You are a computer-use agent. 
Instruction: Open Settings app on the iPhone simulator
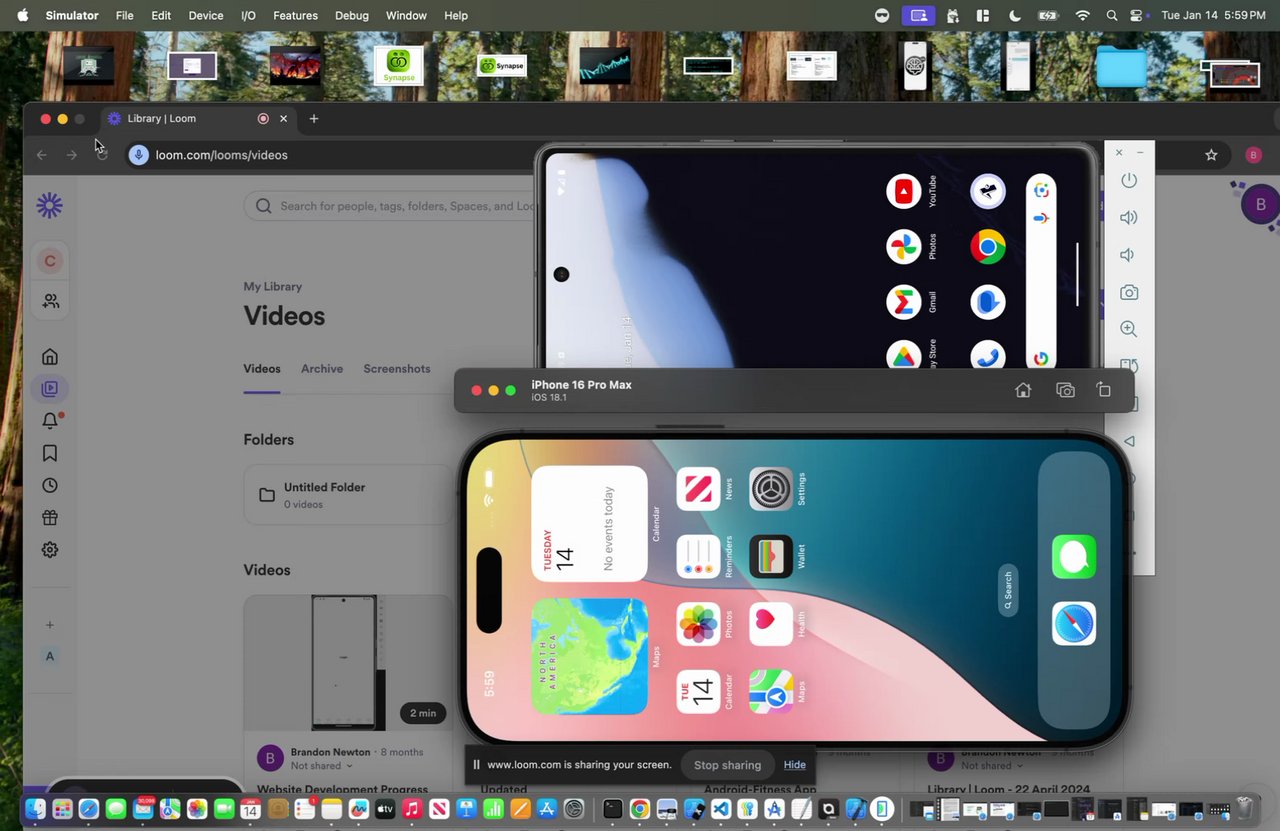tap(771, 489)
